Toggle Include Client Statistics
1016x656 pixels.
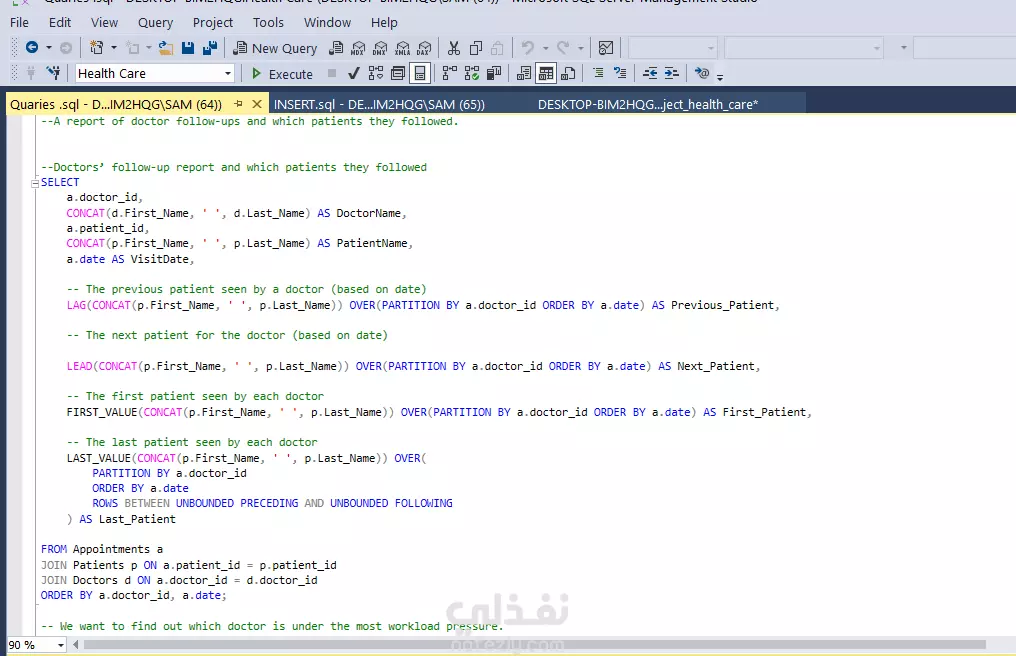[x=494, y=73]
